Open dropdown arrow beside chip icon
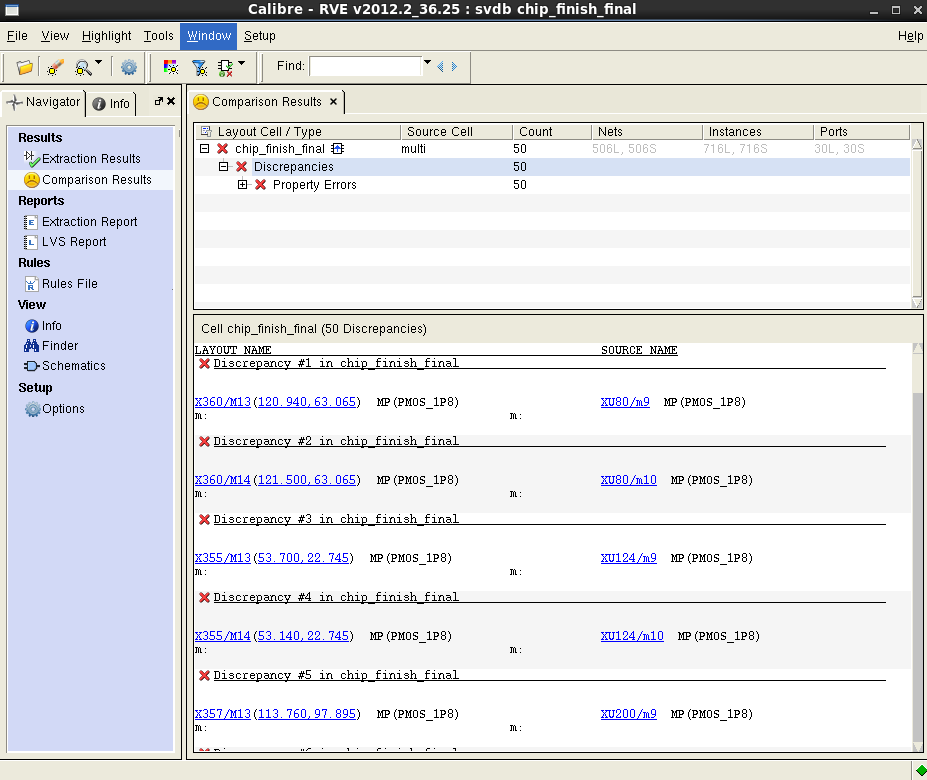Screen dimensions: 927x780 click(x=242, y=63)
